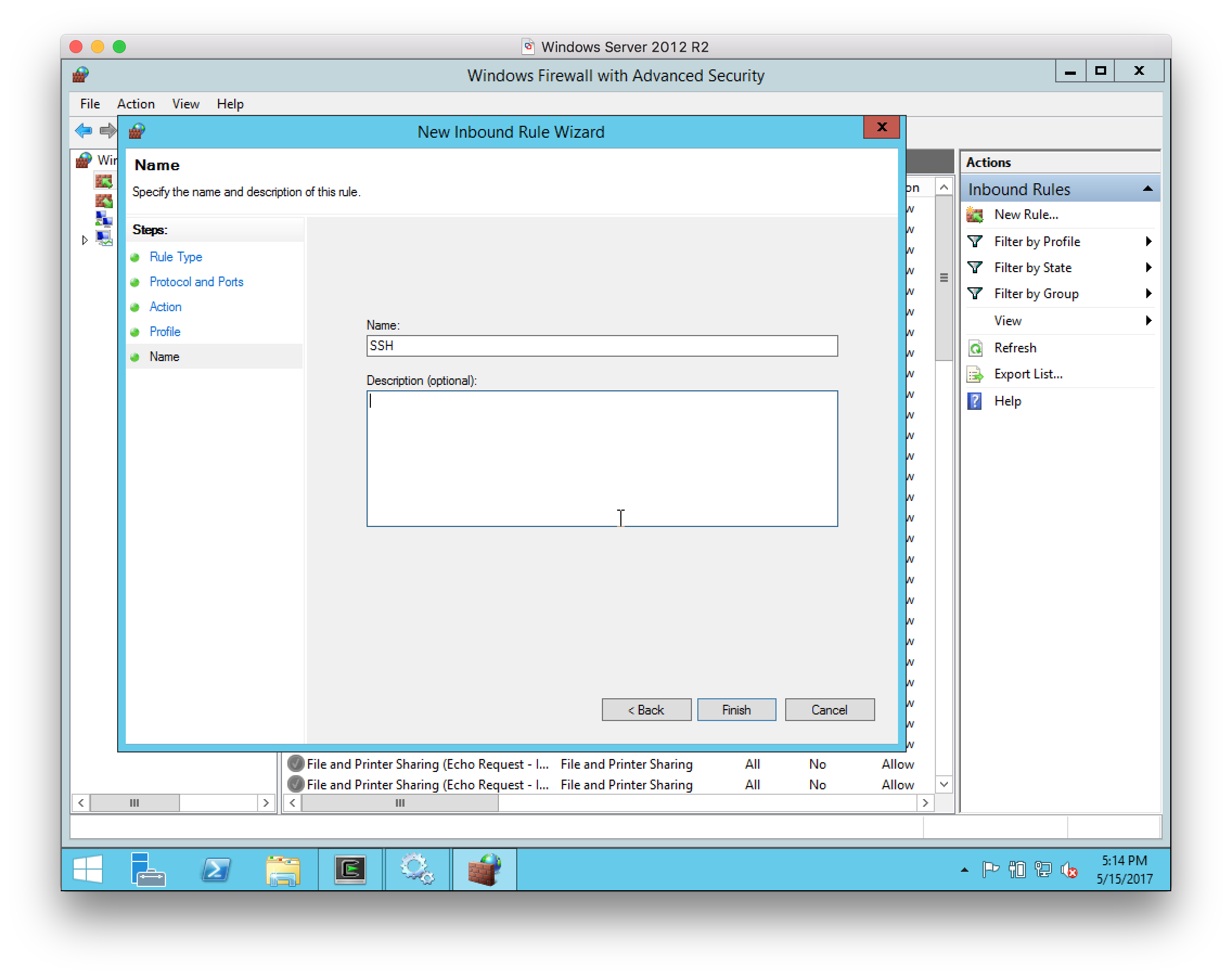Go to the Action wizard step
The width and height of the screenshot is (1232, 978).
click(165, 307)
